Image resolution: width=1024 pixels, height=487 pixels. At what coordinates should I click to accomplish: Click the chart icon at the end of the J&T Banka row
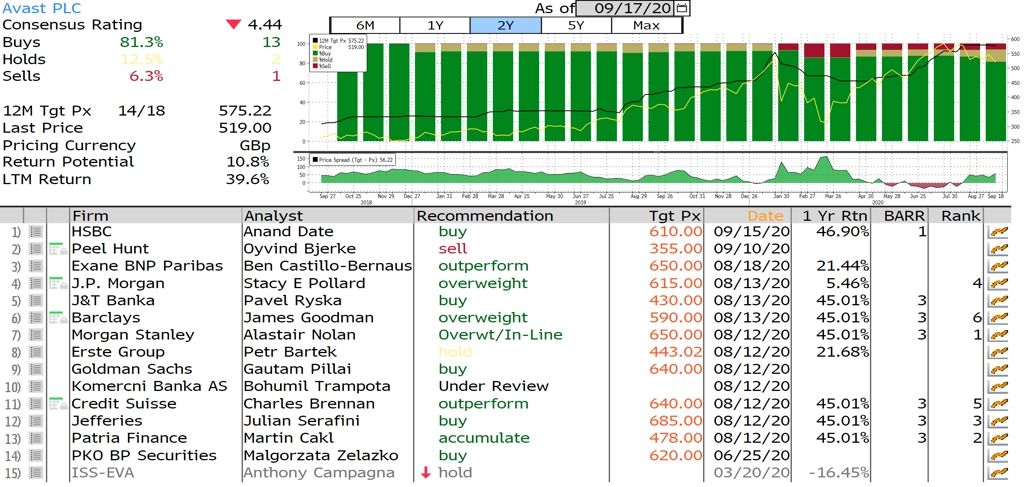coord(999,300)
